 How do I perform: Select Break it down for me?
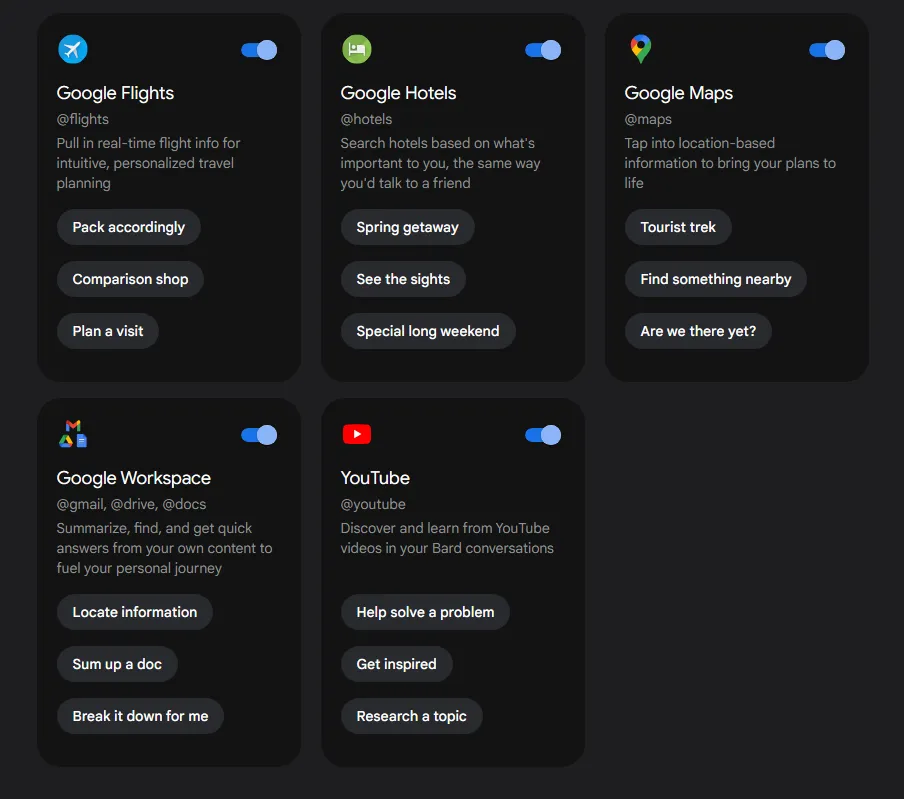140,716
